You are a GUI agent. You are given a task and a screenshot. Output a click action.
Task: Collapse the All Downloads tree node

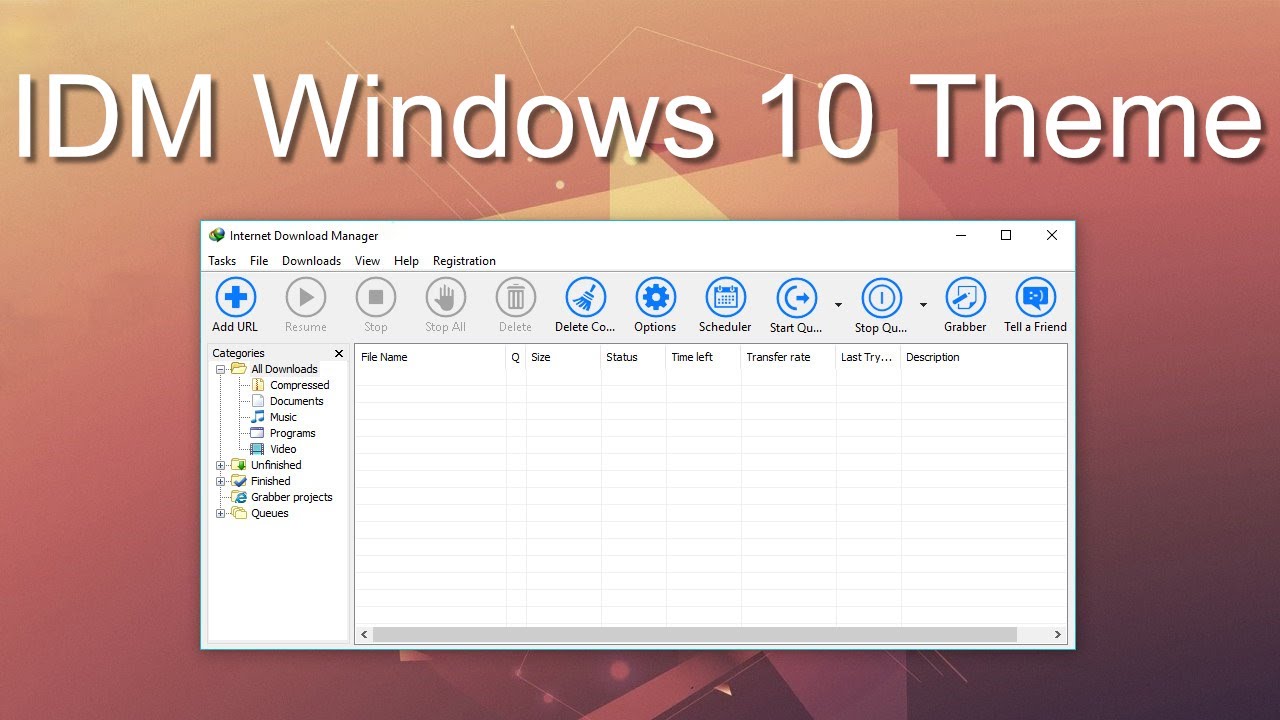click(x=221, y=369)
